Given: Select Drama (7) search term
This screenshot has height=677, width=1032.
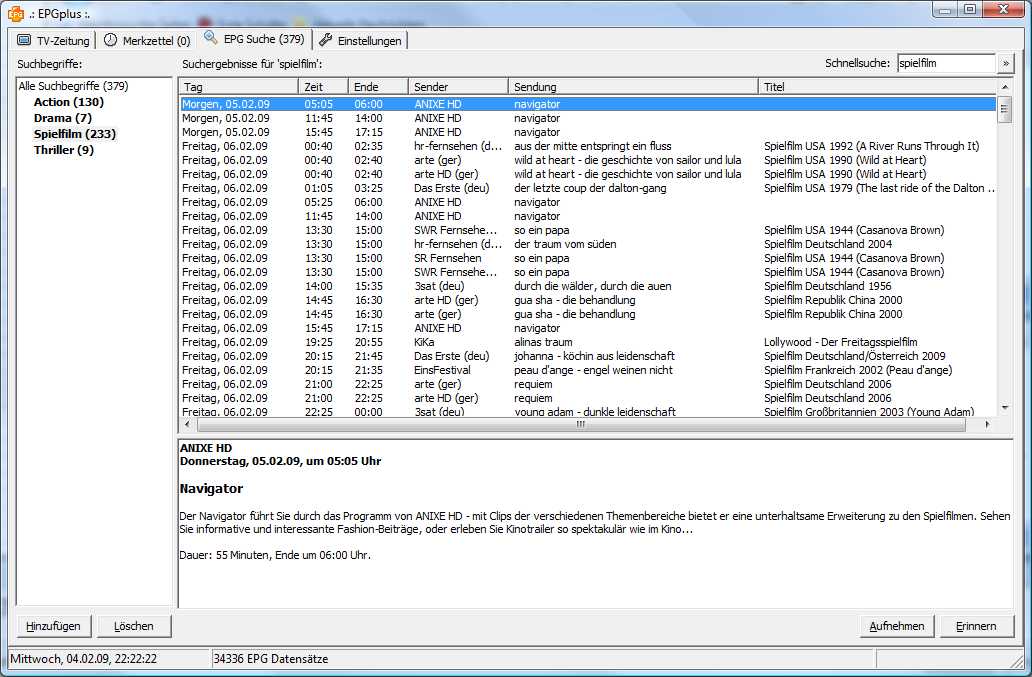Looking at the screenshot, I should coord(62,118).
